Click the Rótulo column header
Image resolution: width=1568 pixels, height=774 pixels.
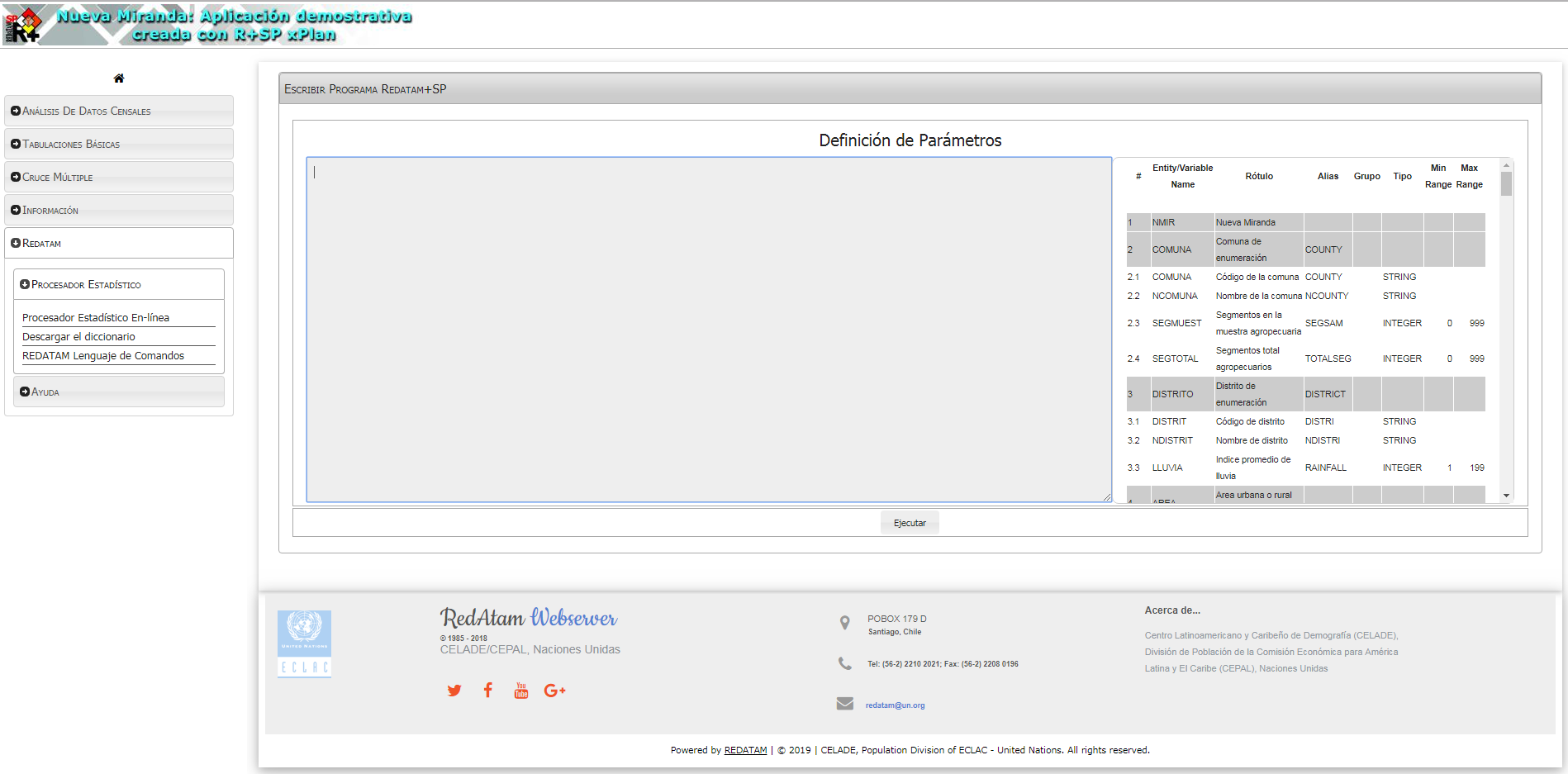[1259, 176]
